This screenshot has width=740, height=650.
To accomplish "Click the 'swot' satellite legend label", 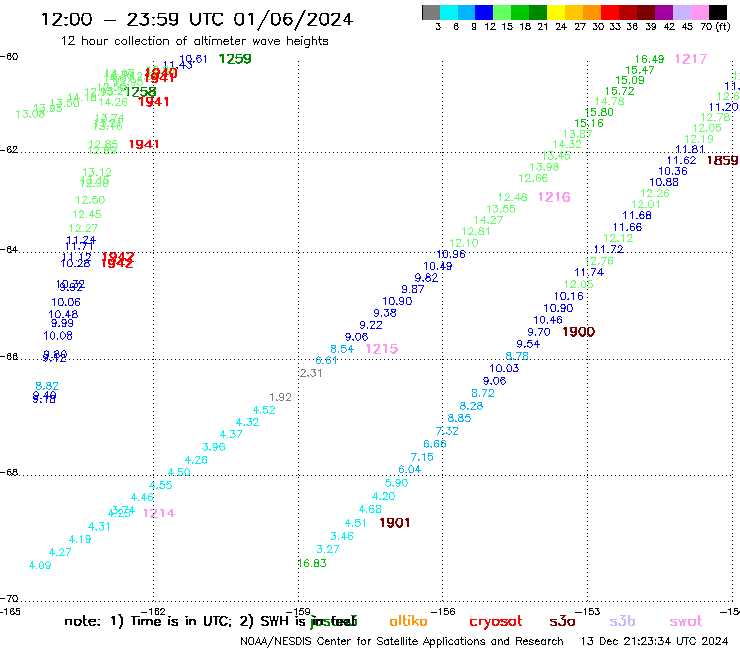I will pos(686,622).
